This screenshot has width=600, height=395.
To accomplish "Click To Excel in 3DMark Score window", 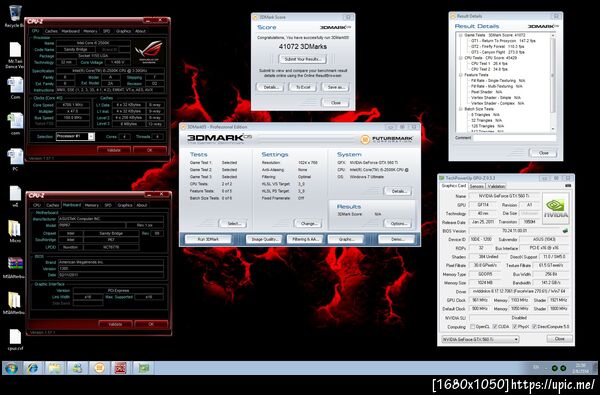I will (x=303, y=87).
